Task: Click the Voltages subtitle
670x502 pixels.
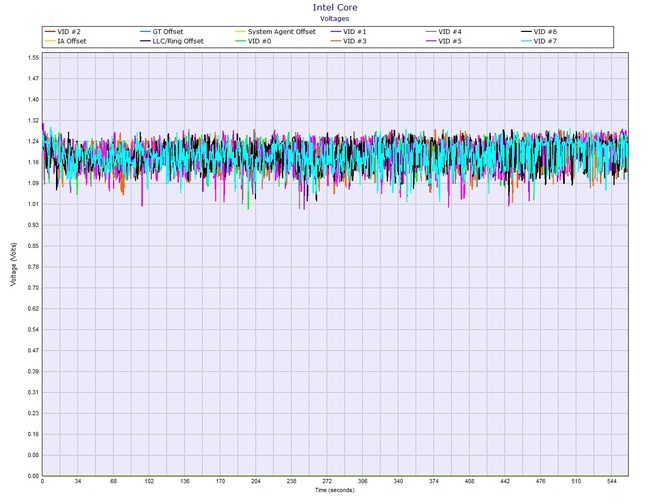Action: pos(335,18)
